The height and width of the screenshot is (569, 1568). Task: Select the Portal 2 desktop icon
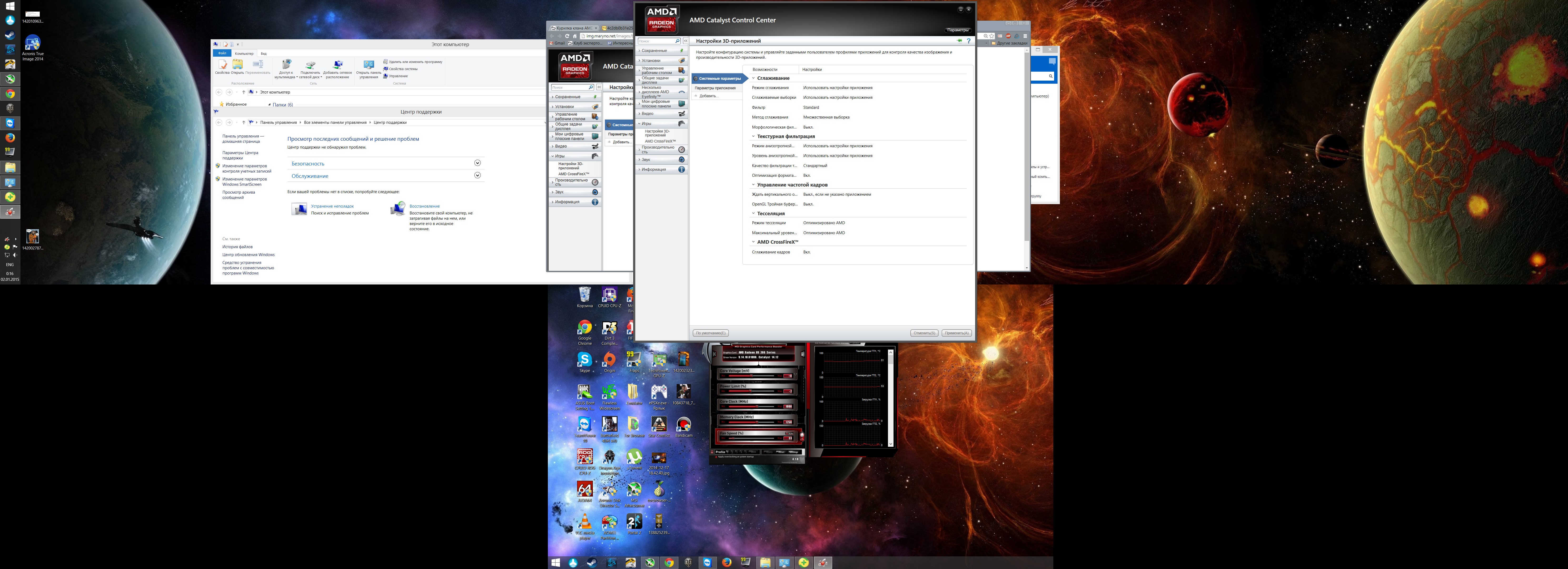[x=634, y=524]
